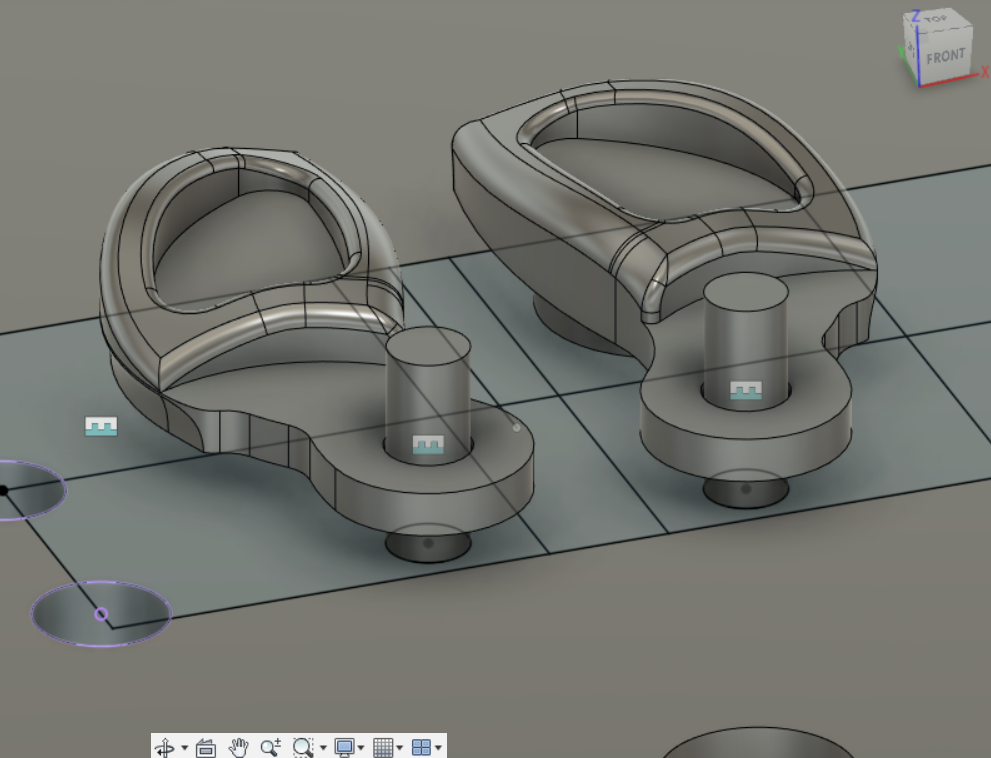Select the top face of right cylinder pin
This screenshot has width=991, height=758.
(746, 292)
